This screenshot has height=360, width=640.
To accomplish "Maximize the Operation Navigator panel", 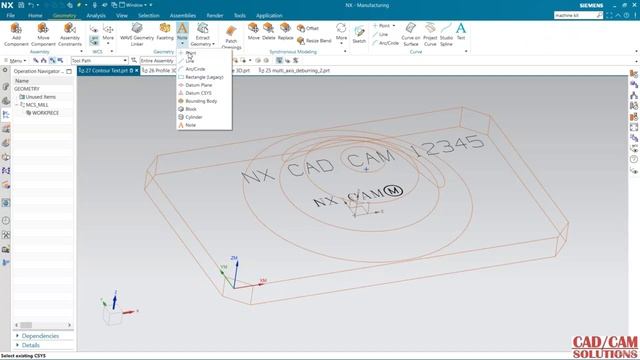I will click(69, 71).
